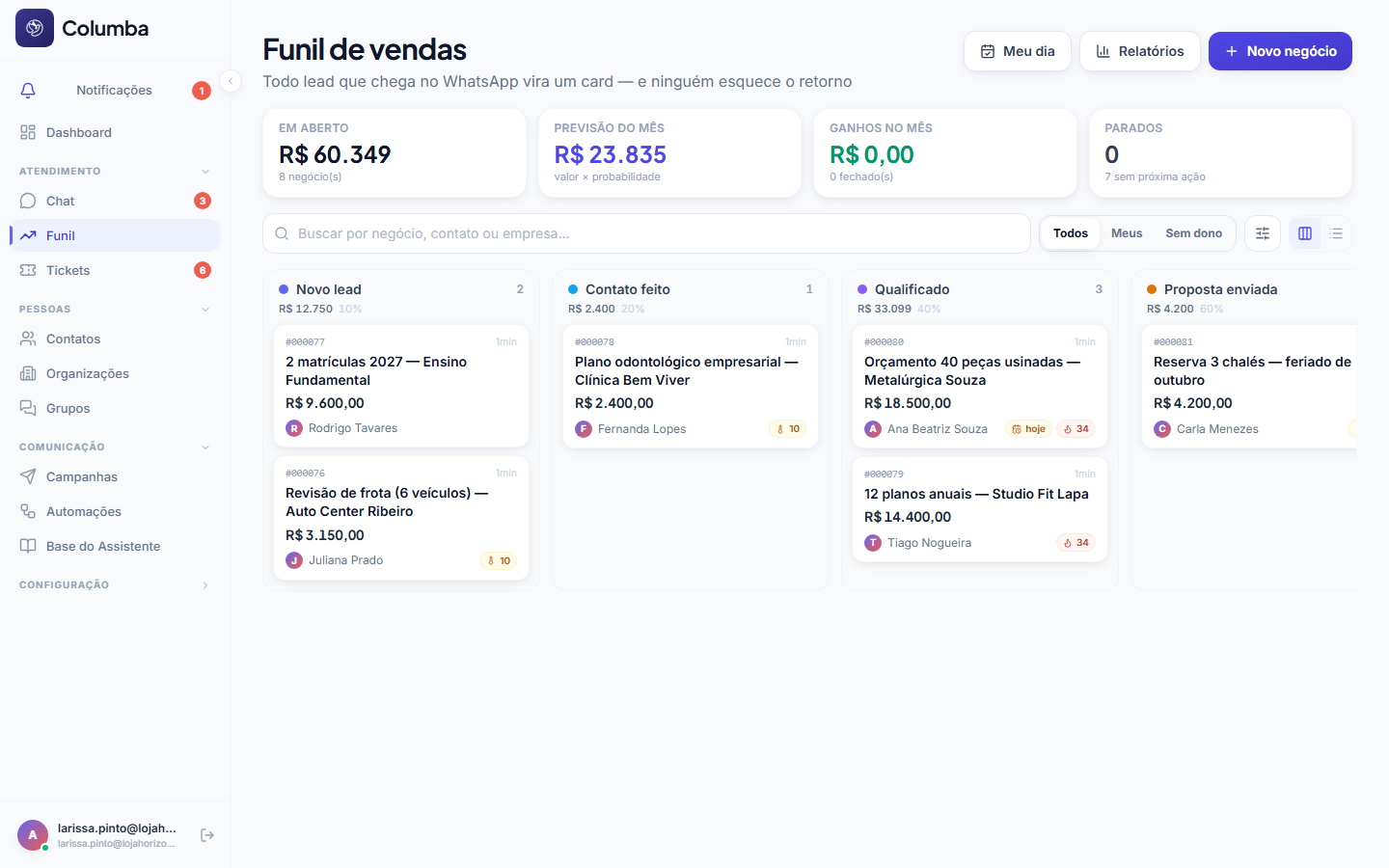This screenshot has height=868, width=1389.
Task: Open Relatórios
Action: [1140, 51]
